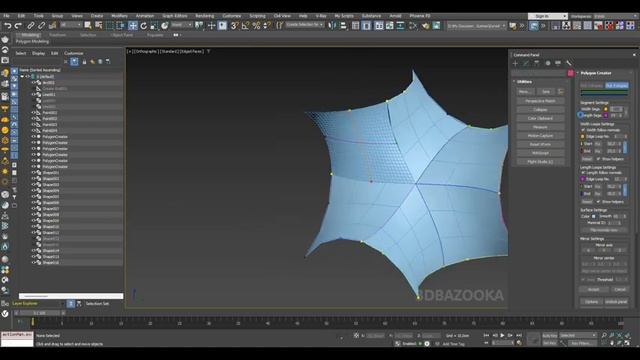The height and width of the screenshot is (360, 640).
Task: Click the Undo arrow in main toolbar
Action: pyautogui.click(x=7, y=25)
